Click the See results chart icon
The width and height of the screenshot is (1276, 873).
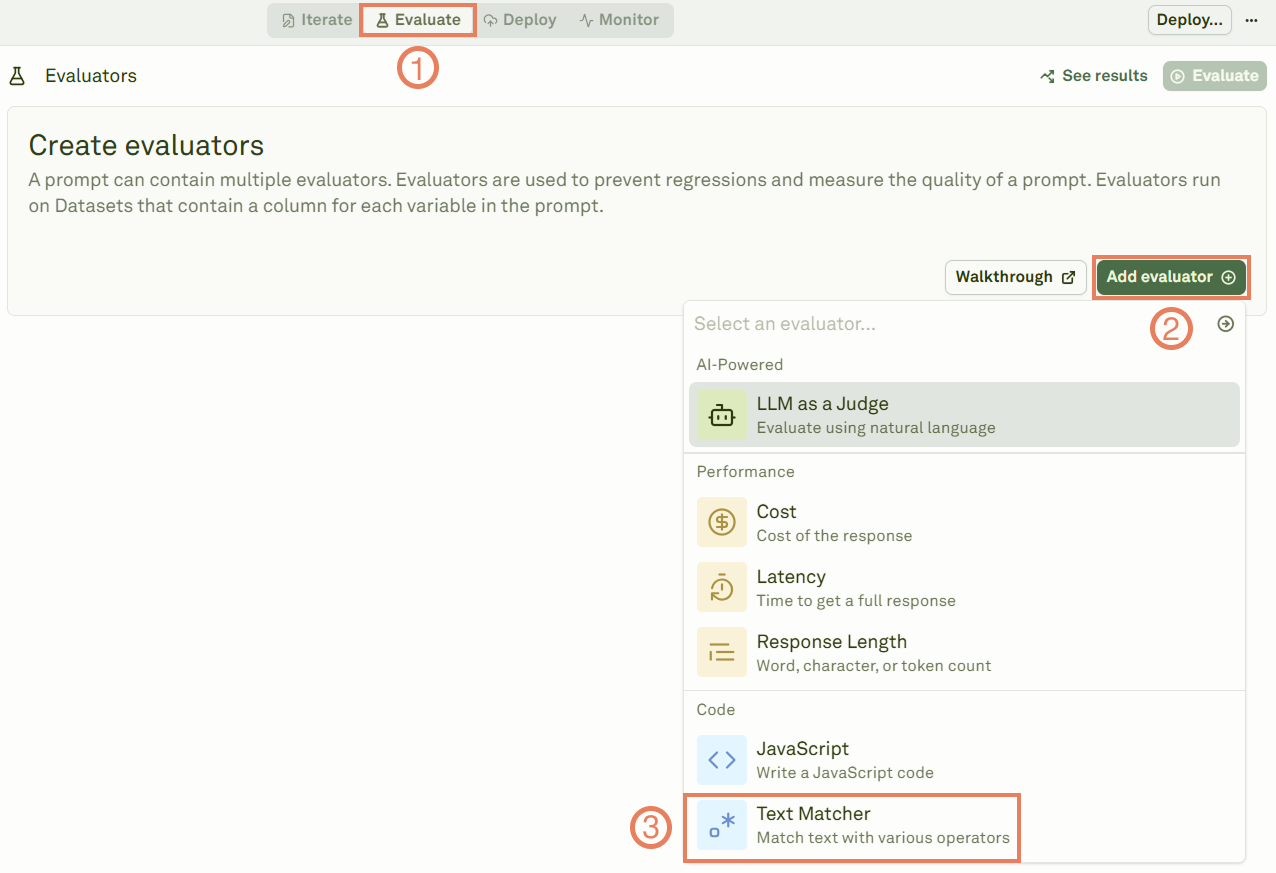[1046, 75]
